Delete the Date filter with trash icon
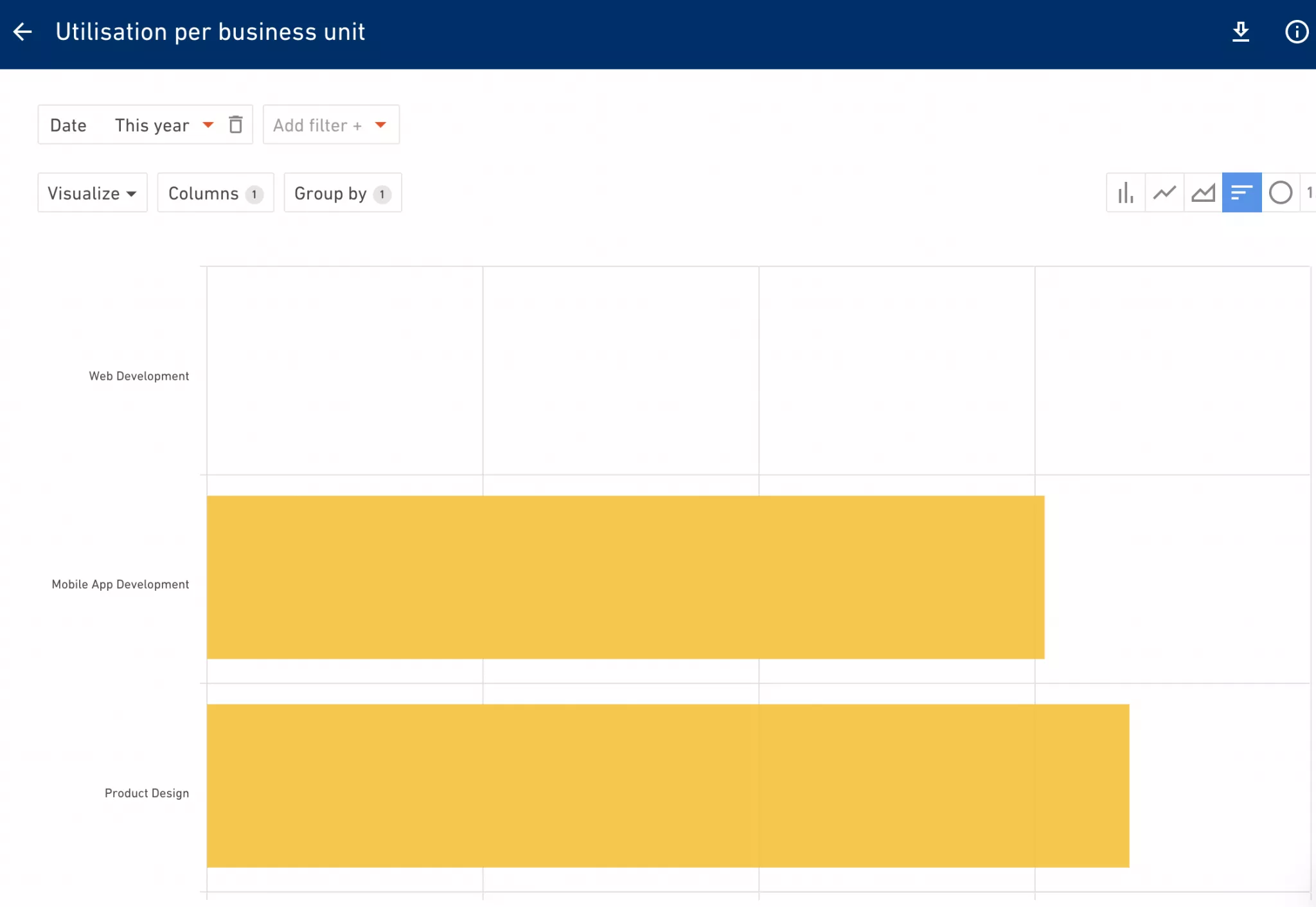Viewport: 1316px width, 907px height. point(236,125)
